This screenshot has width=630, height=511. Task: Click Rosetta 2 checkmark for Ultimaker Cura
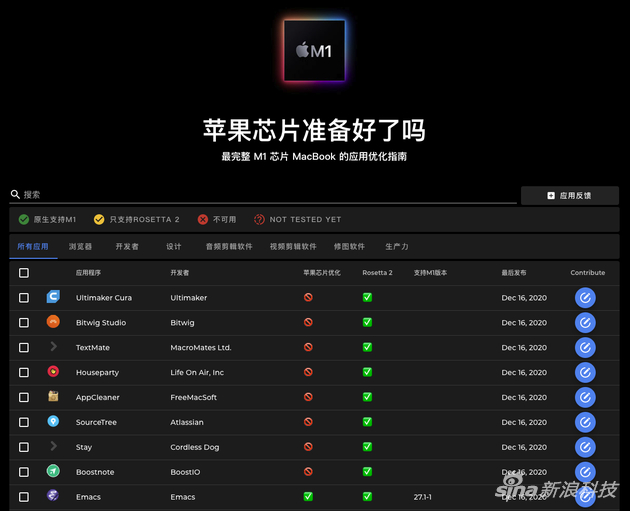tap(367, 297)
